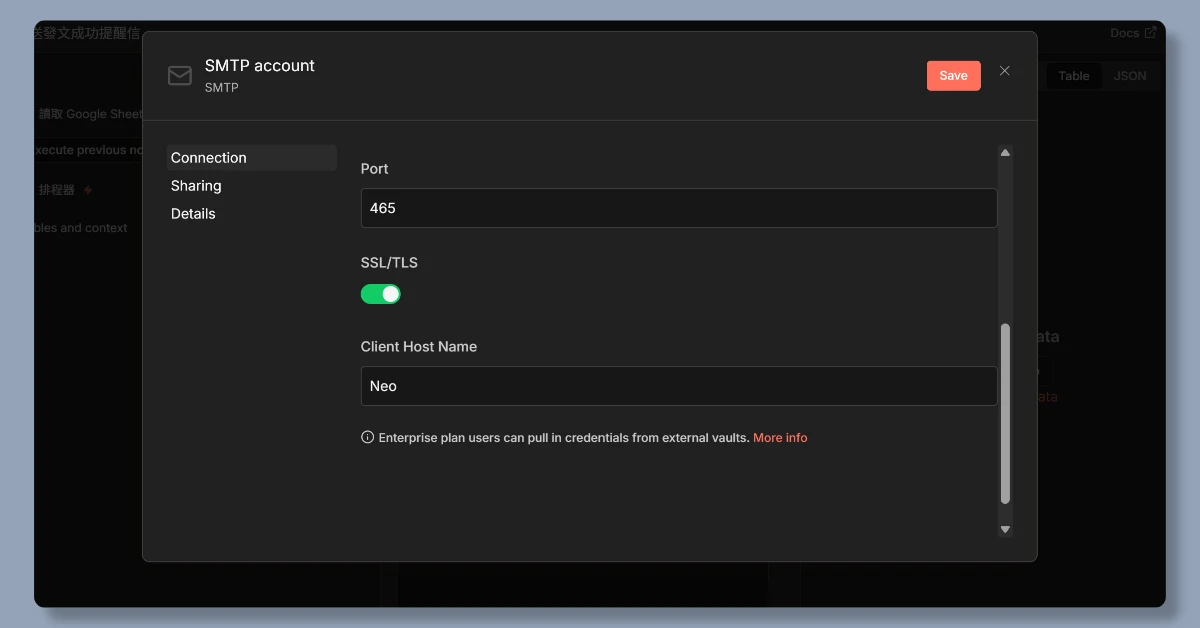Open Docs link in background window
The width and height of the screenshot is (1200, 628).
(x=1133, y=33)
